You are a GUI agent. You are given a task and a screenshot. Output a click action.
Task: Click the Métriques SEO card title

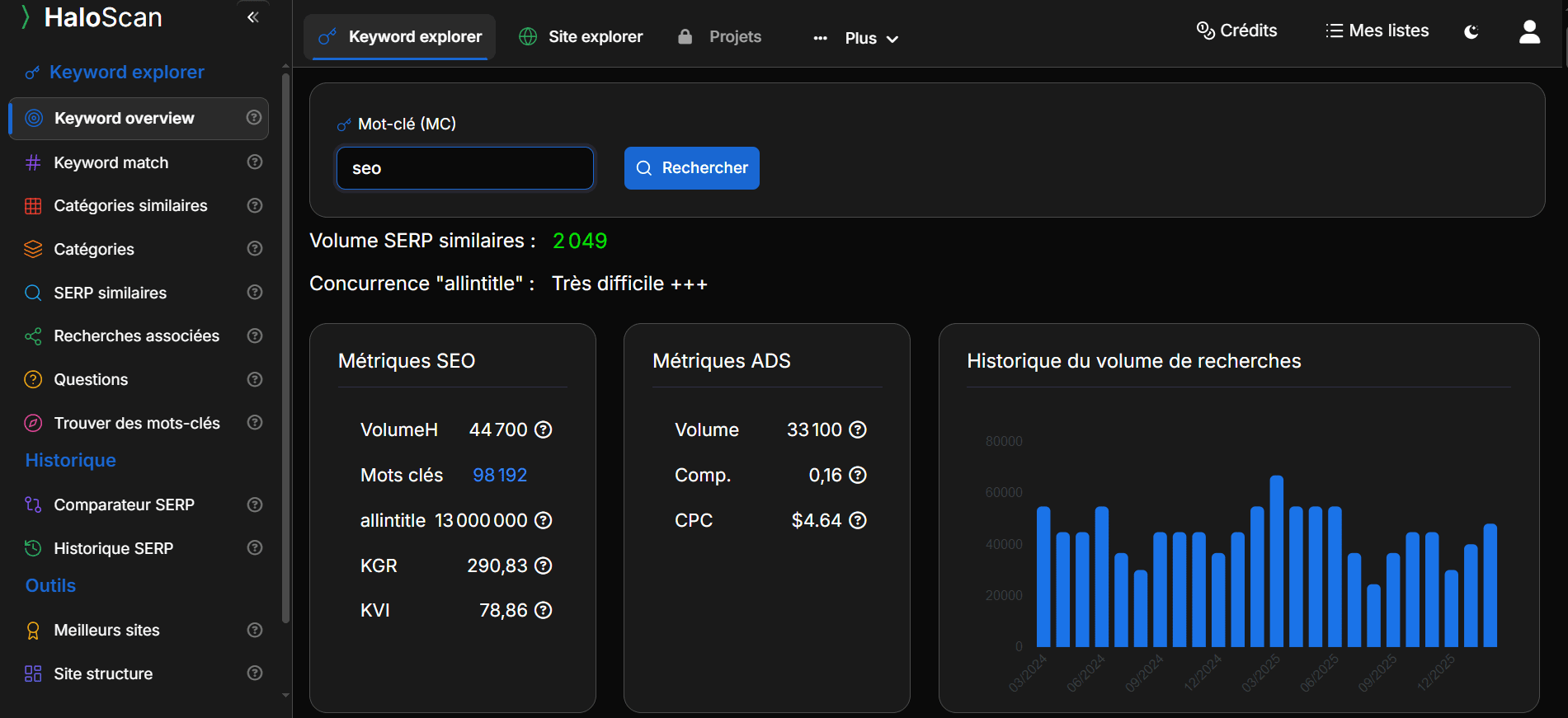pyautogui.click(x=407, y=361)
